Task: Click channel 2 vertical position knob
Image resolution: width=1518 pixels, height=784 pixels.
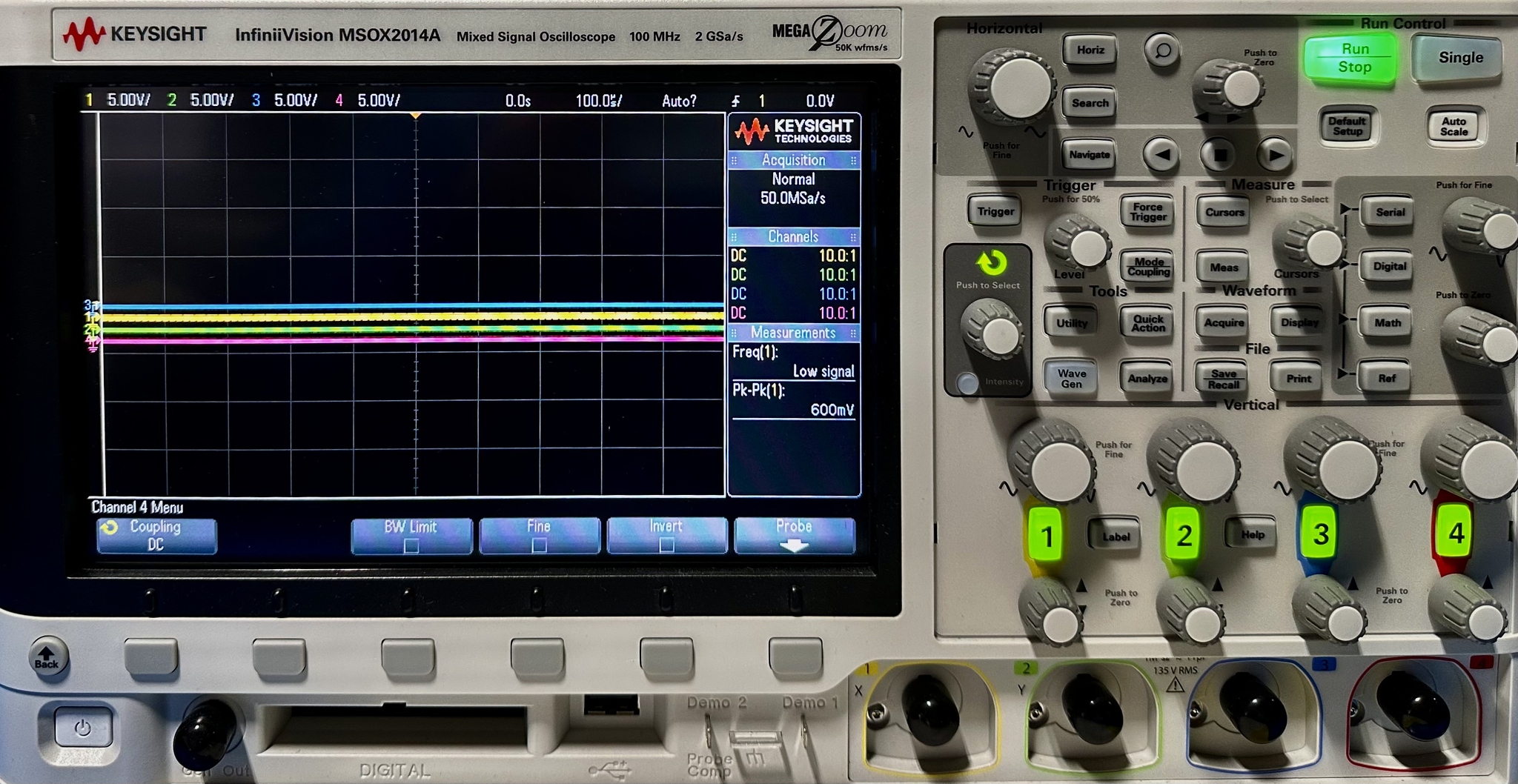Action: 1193,614
